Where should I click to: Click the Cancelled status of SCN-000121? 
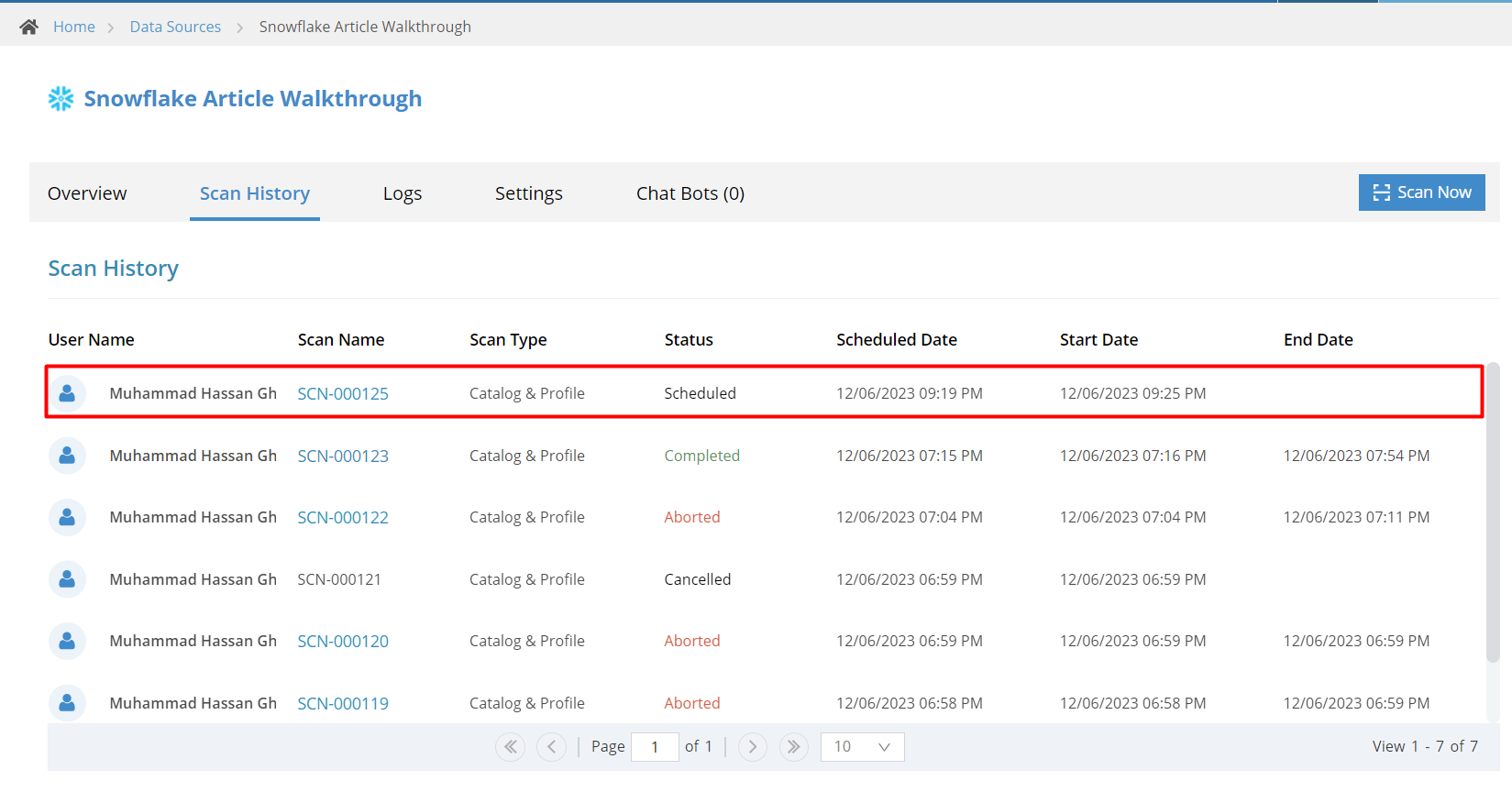[698, 579]
